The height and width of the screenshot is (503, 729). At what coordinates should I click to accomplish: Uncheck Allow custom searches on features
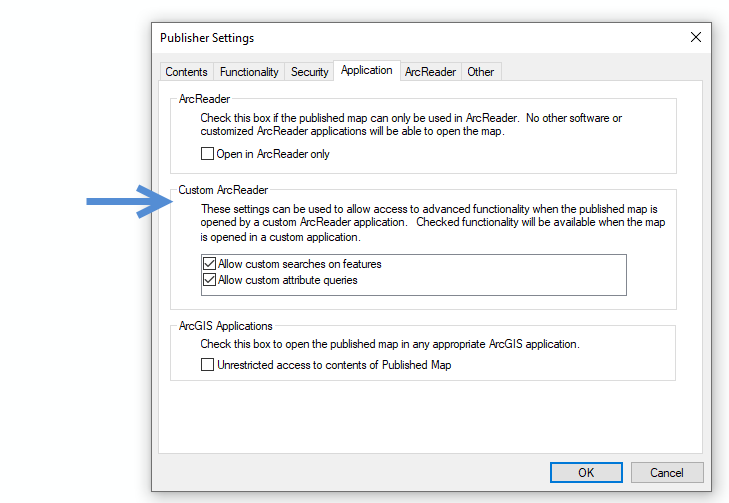click(x=209, y=264)
